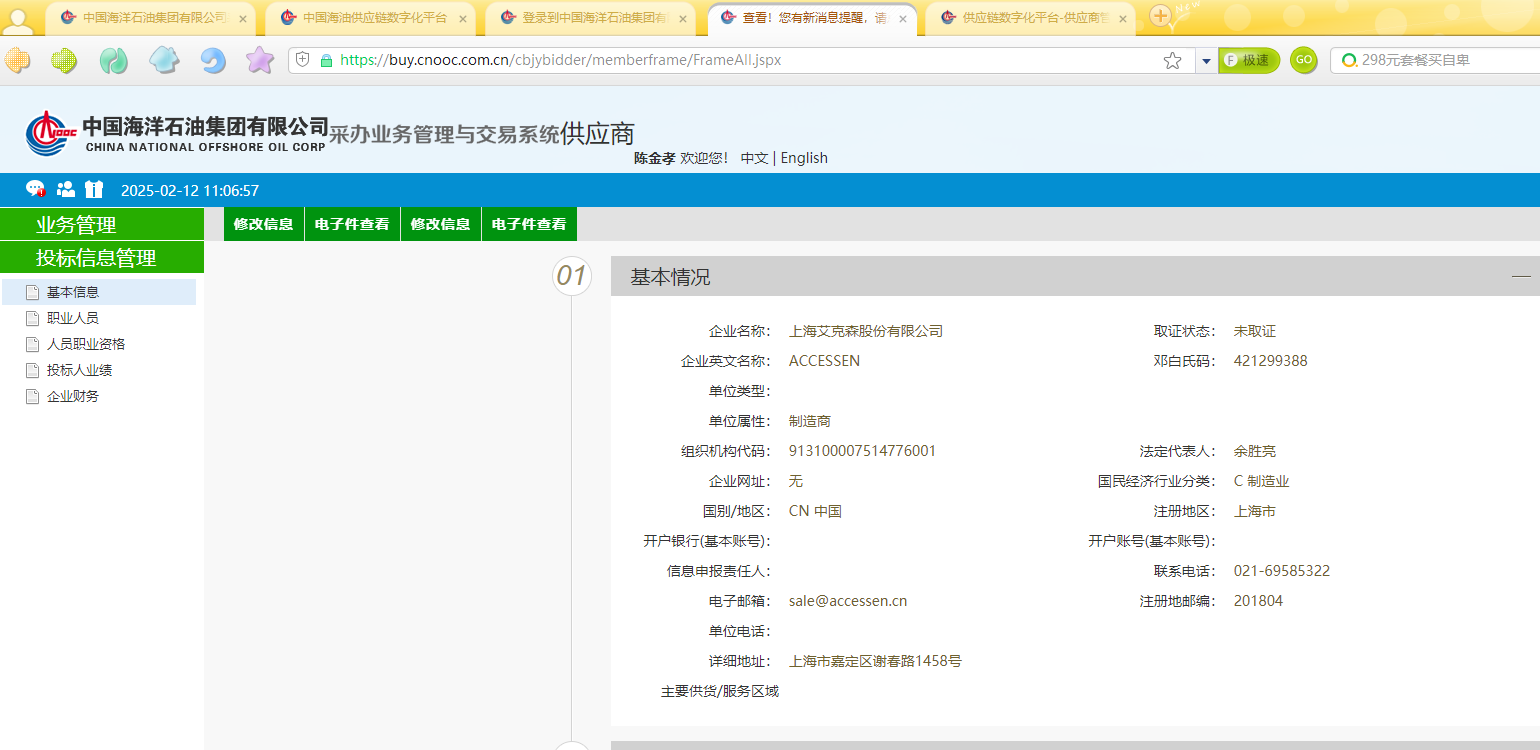The image size is (1540, 750).
Task: Open the message notifications icon in blue bar
Action: click(35, 189)
